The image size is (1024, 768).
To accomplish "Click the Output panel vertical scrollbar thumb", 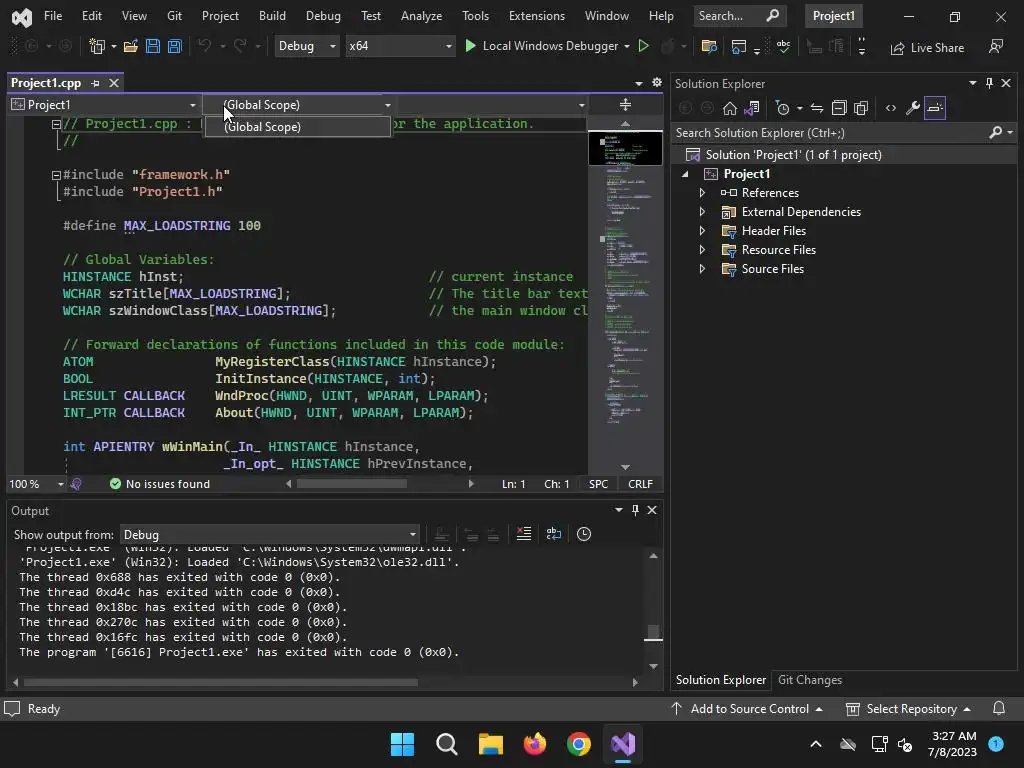I will coord(653,632).
